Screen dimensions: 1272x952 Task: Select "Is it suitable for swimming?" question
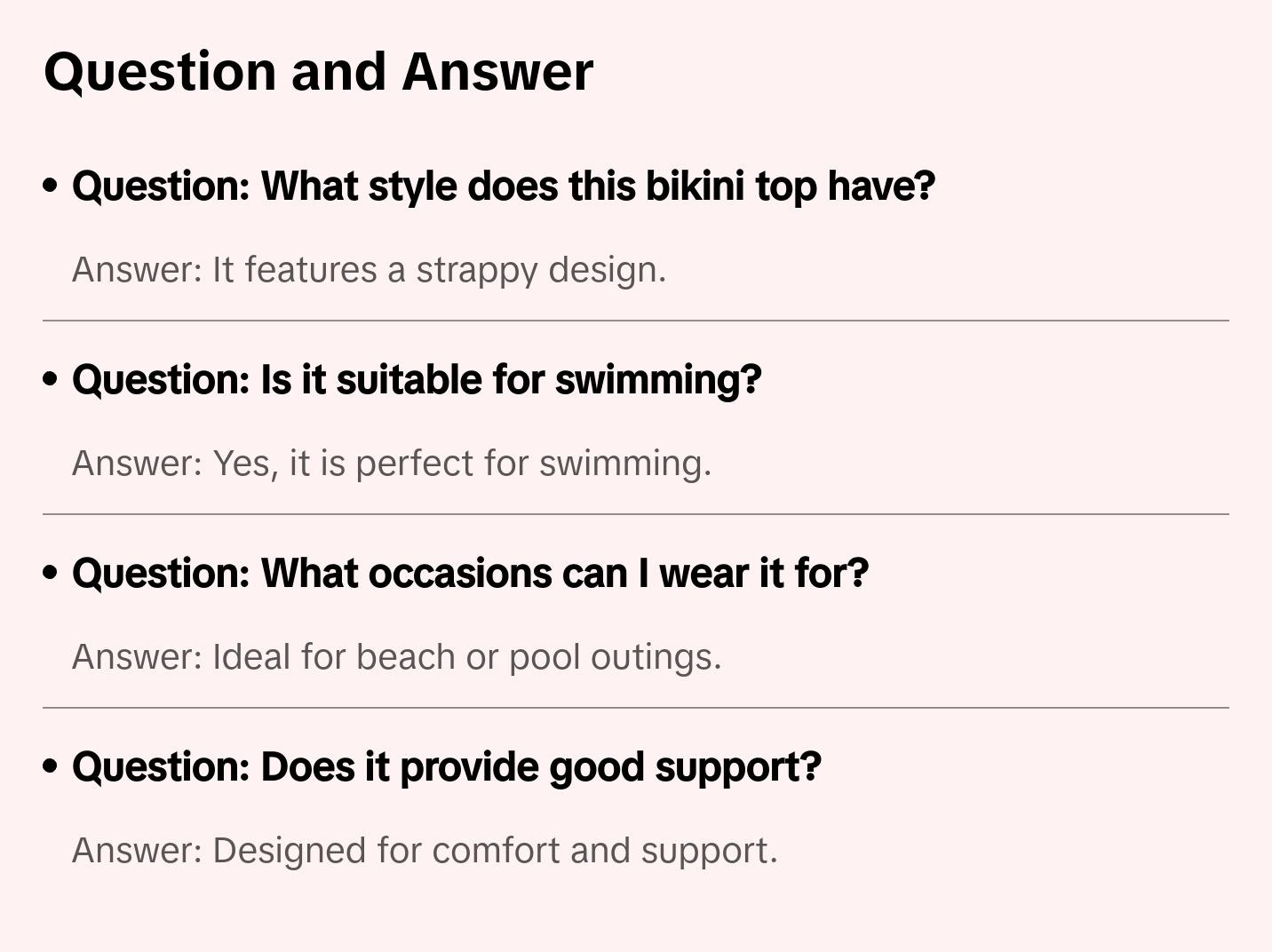pyautogui.click(x=417, y=380)
